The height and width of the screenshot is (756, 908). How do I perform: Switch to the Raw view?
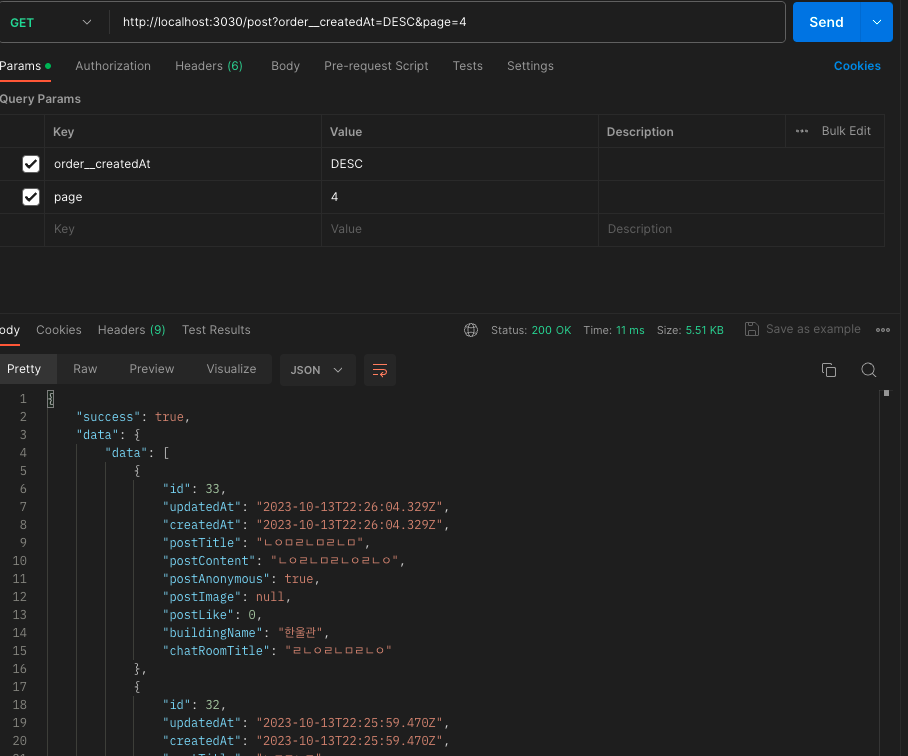click(85, 369)
